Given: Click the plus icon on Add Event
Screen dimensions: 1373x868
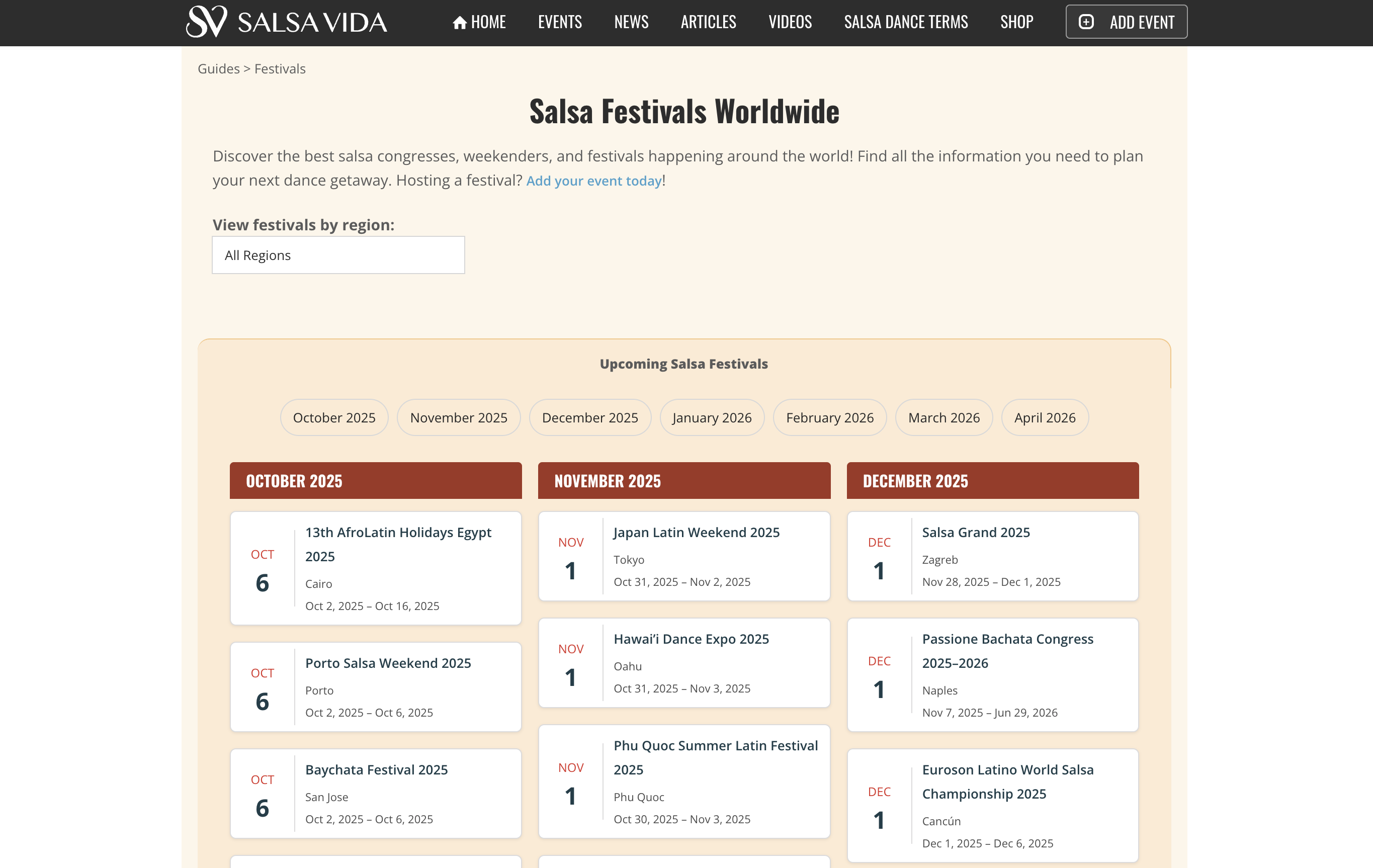Looking at the screenshot, I should tap(1086, 22).
